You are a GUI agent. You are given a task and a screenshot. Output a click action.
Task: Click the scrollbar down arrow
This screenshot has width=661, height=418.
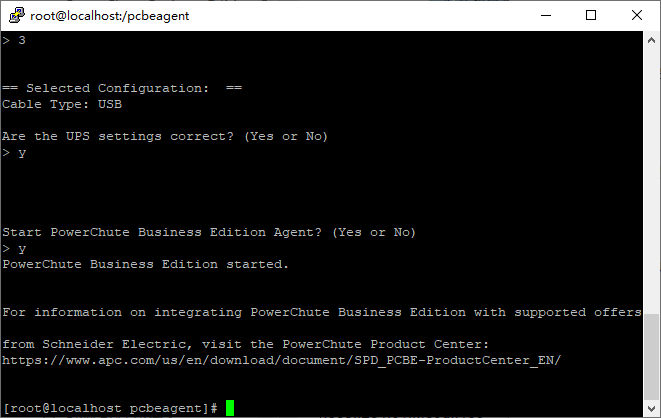click(652, 408)
